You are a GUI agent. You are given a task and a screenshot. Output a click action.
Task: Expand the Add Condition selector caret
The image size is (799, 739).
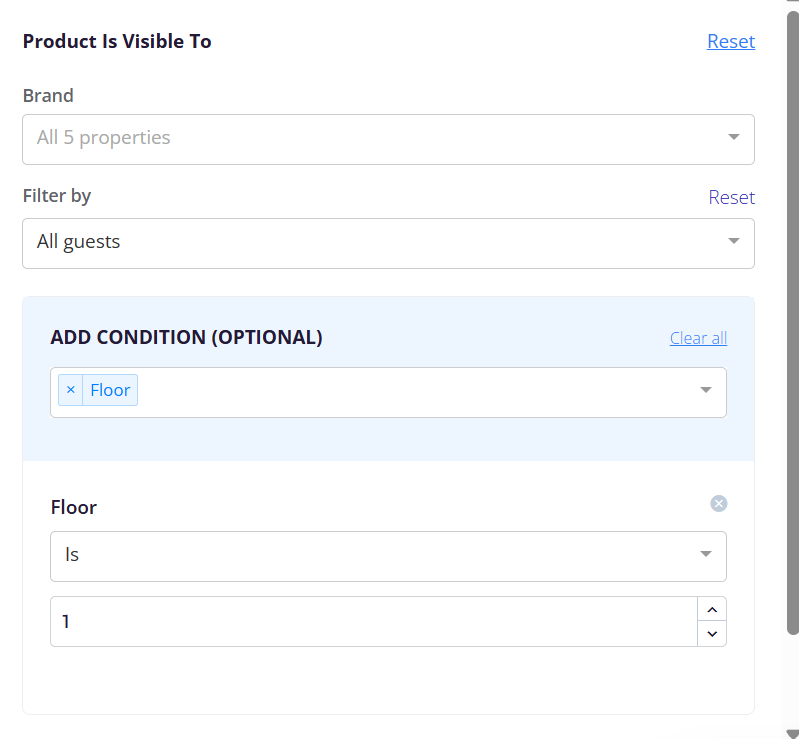(705, 390)
